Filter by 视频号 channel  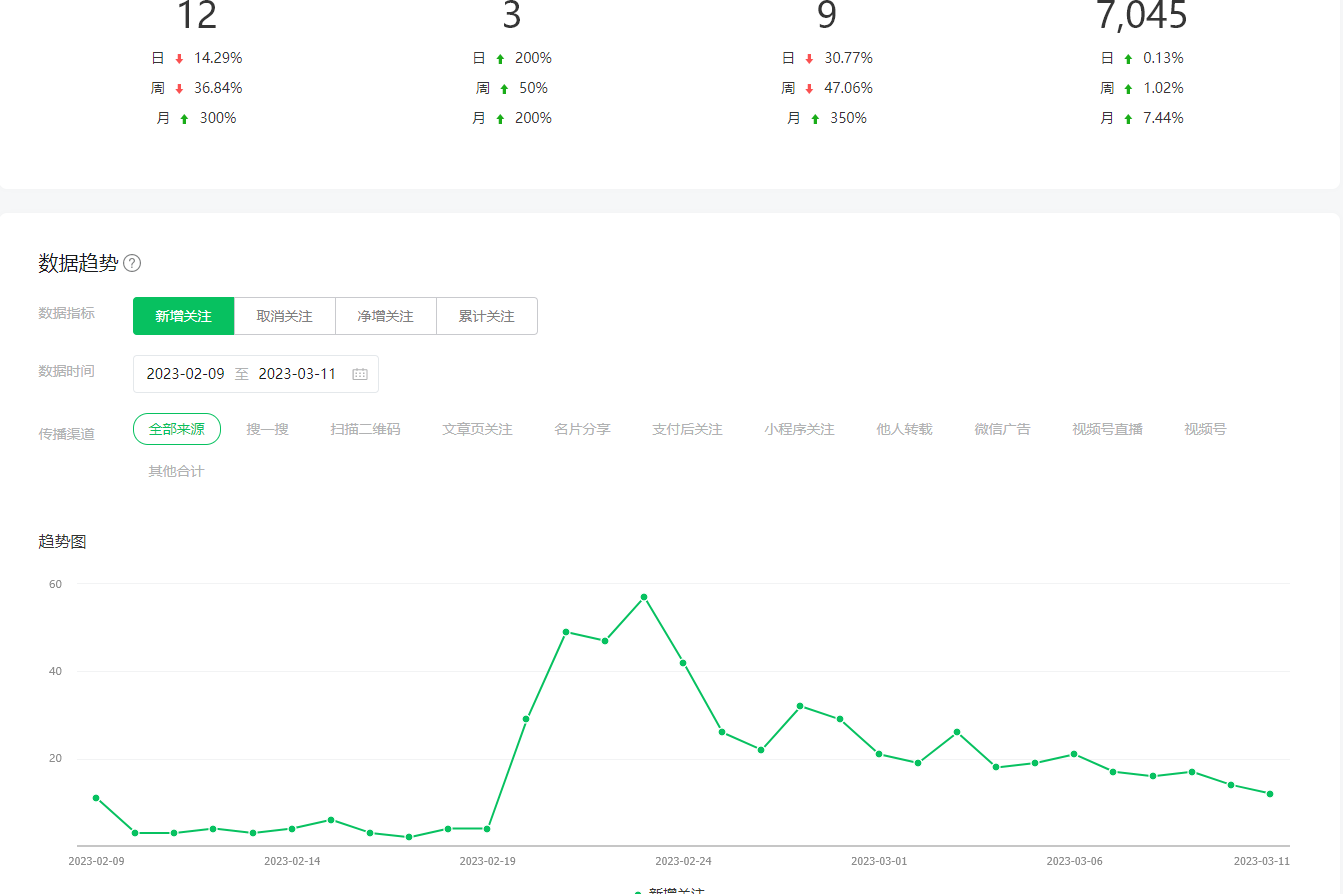point(1206,429)
